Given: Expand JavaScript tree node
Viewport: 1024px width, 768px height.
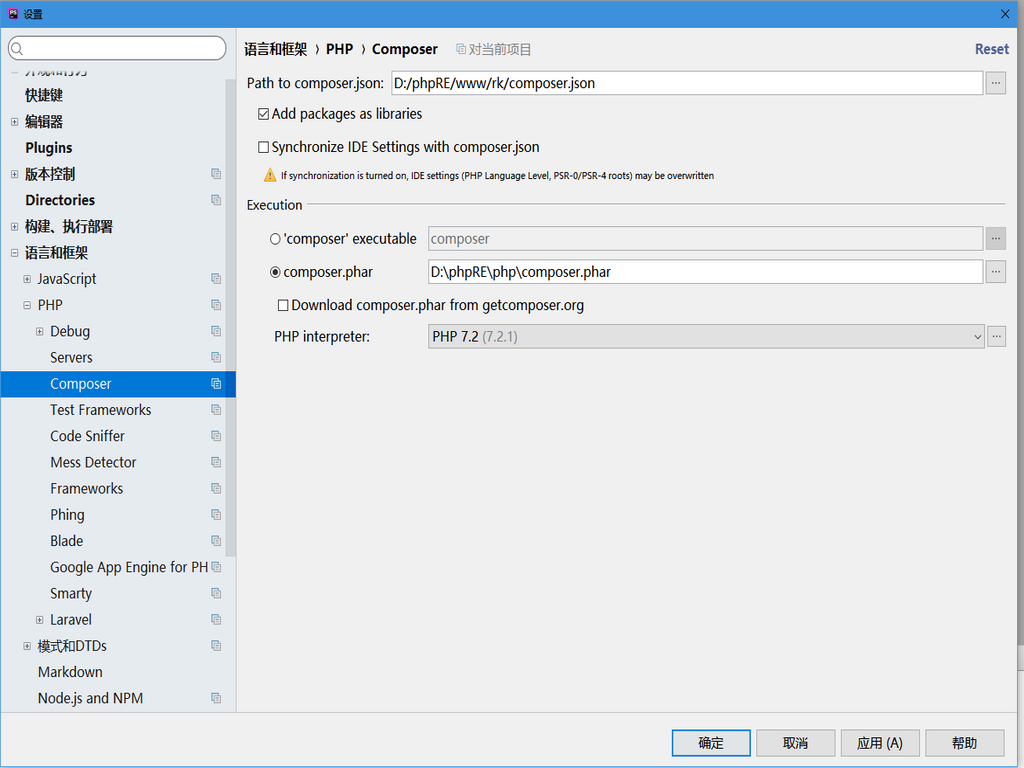Looking at the screenshot, I should [x=27, y=279].
